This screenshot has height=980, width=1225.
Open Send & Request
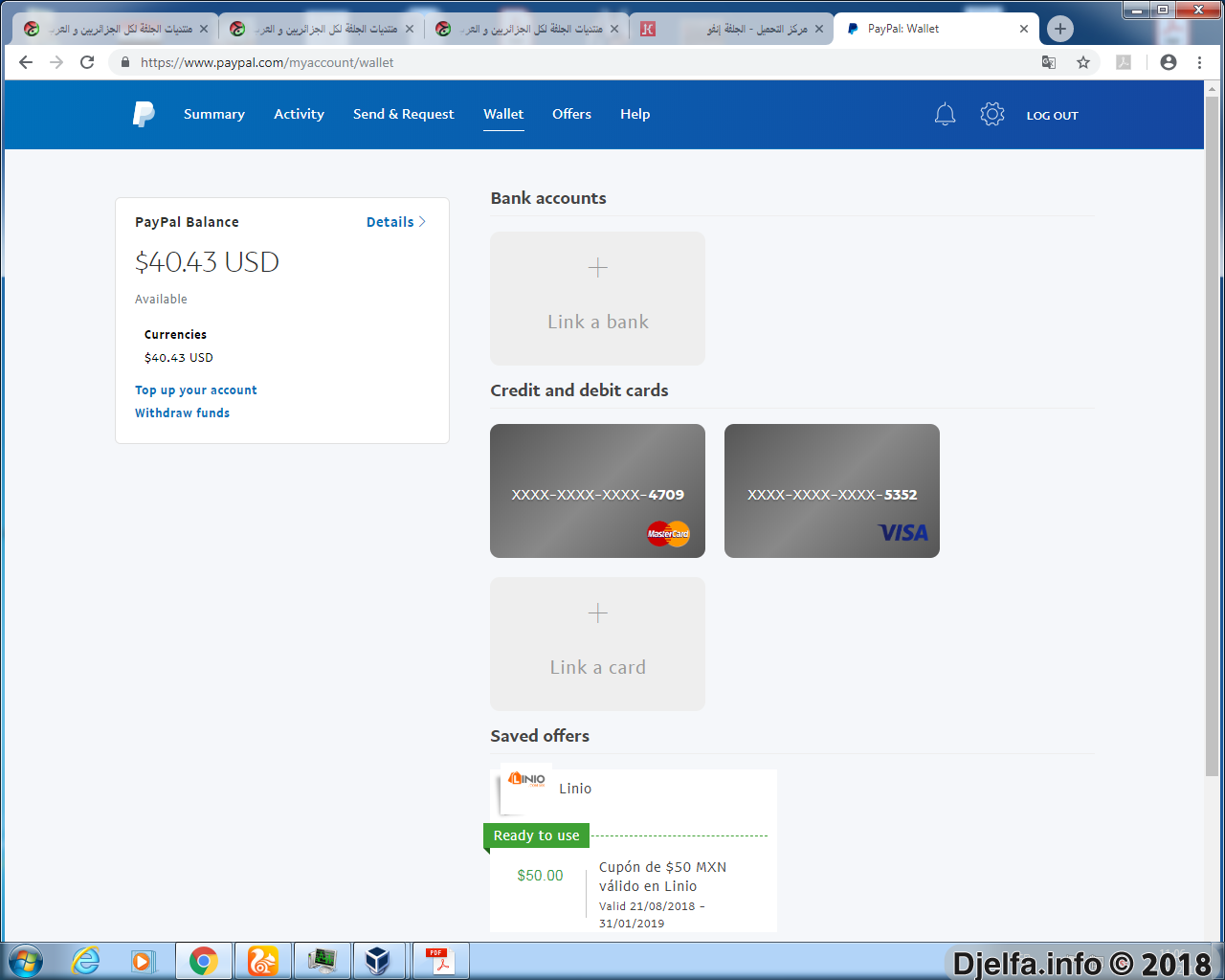[x=404, y=114]
